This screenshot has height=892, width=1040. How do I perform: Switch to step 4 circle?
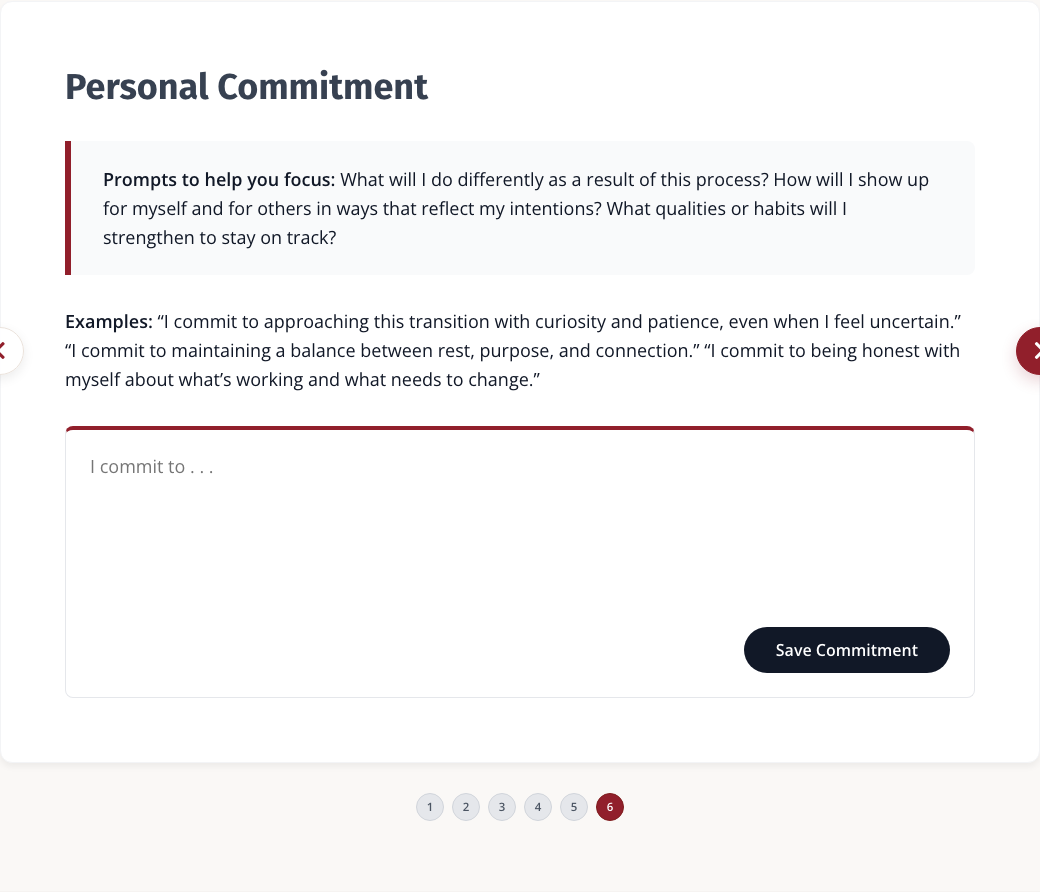538,807
